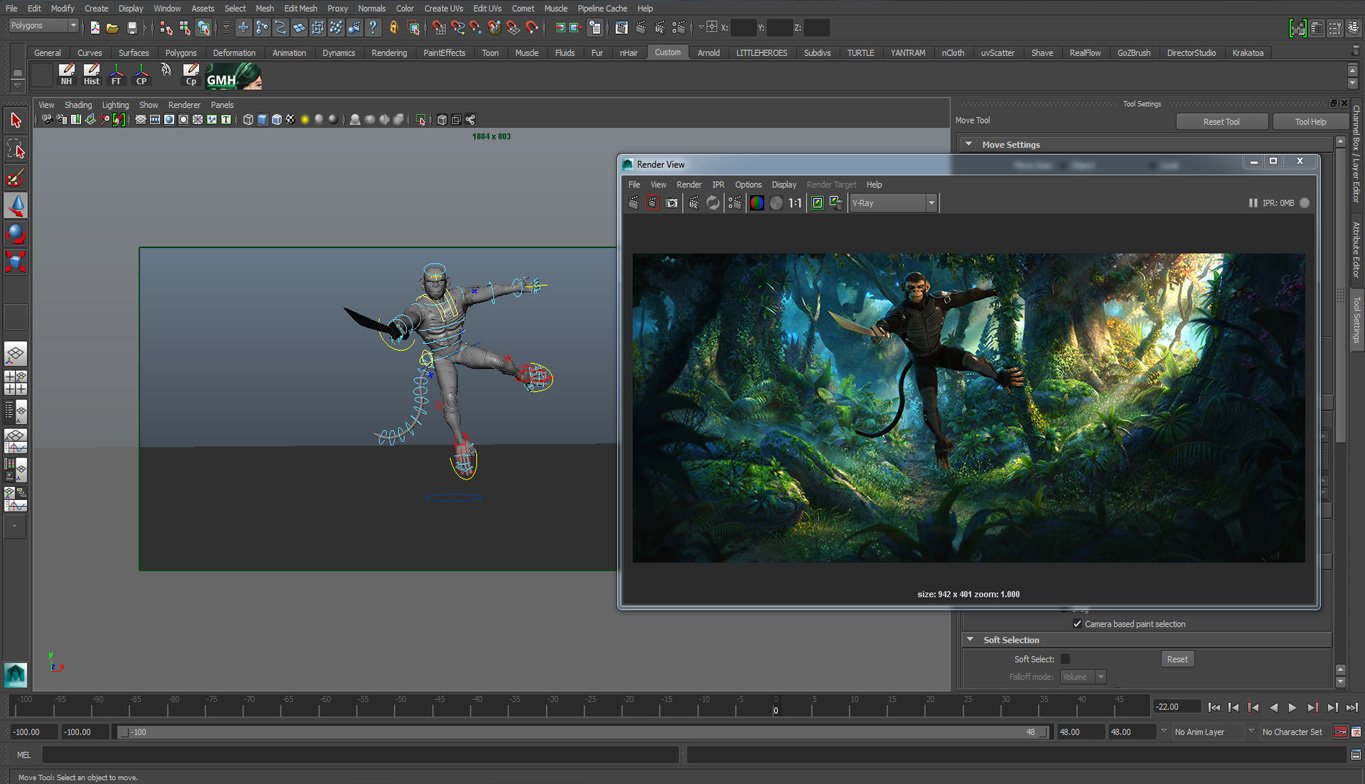Click the range slider handle at 48
This screenshot has height=784, width=1365.
click(x=1042, y=732)
